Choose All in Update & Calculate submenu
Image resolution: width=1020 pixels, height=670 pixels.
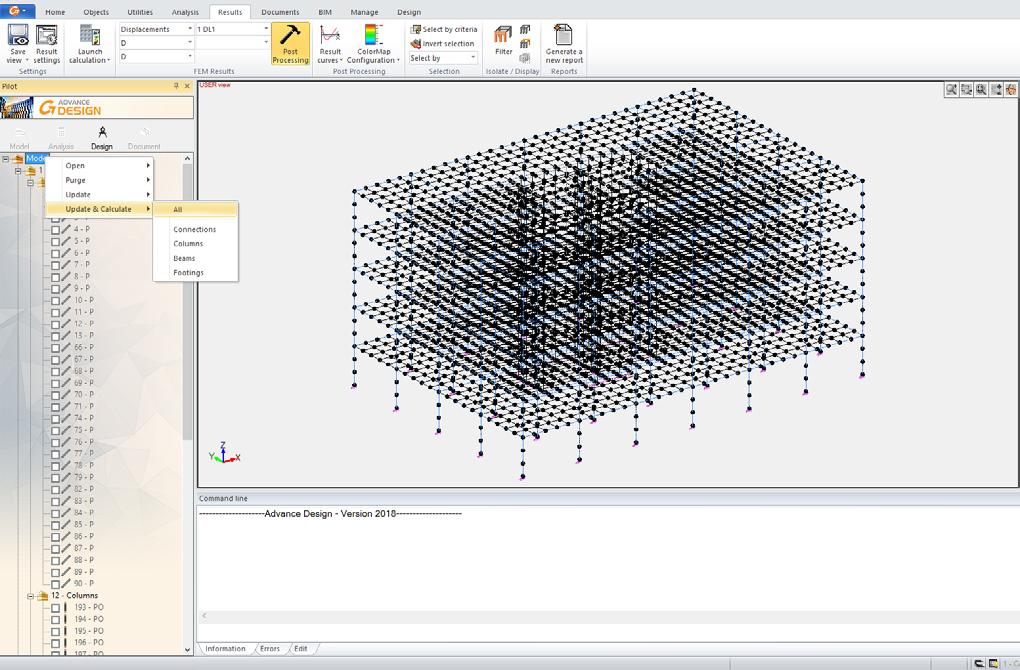click(196, 209)
